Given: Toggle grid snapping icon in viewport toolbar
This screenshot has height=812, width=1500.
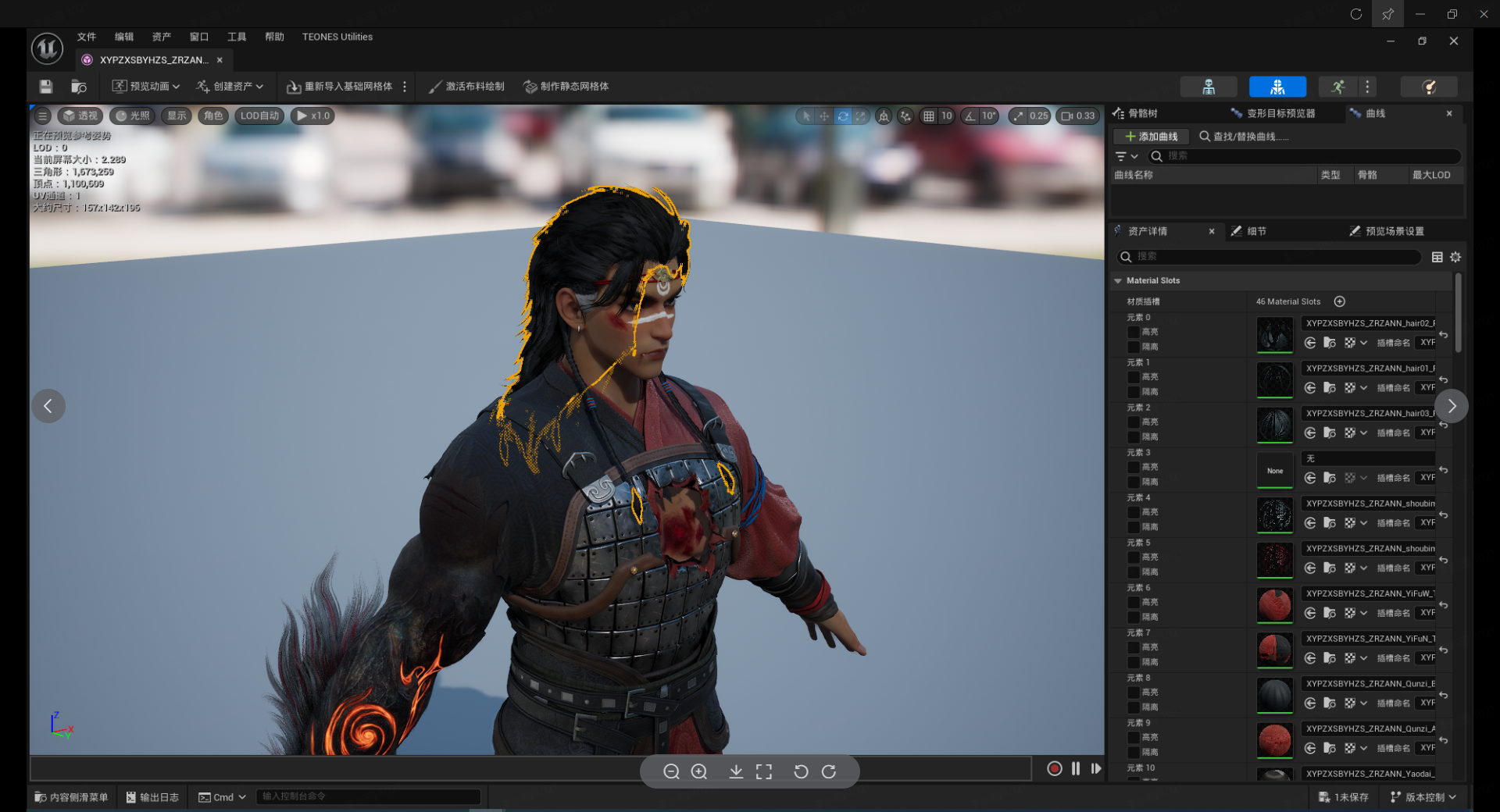Looking at the screenshot, I should [928, 116].
